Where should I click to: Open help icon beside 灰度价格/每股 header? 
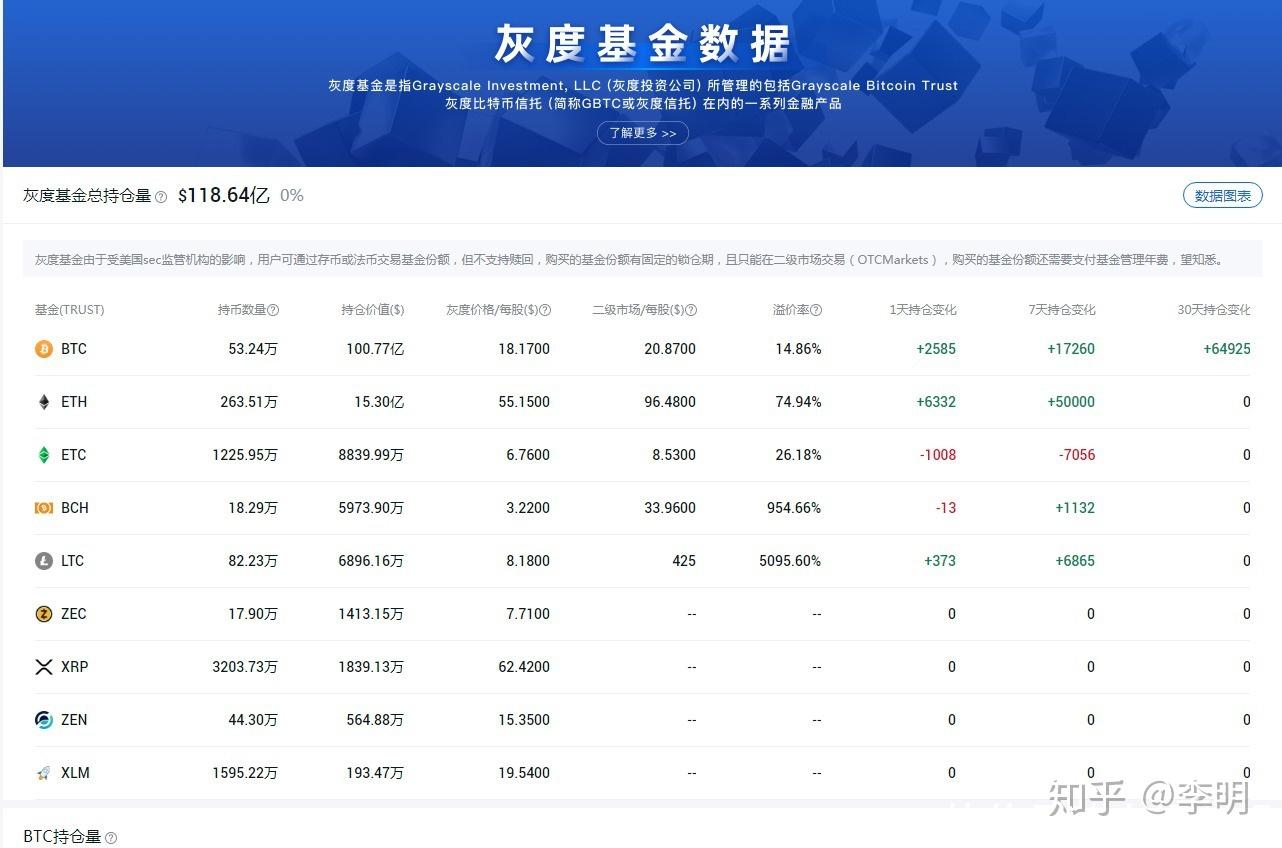[x=546, y=310]
